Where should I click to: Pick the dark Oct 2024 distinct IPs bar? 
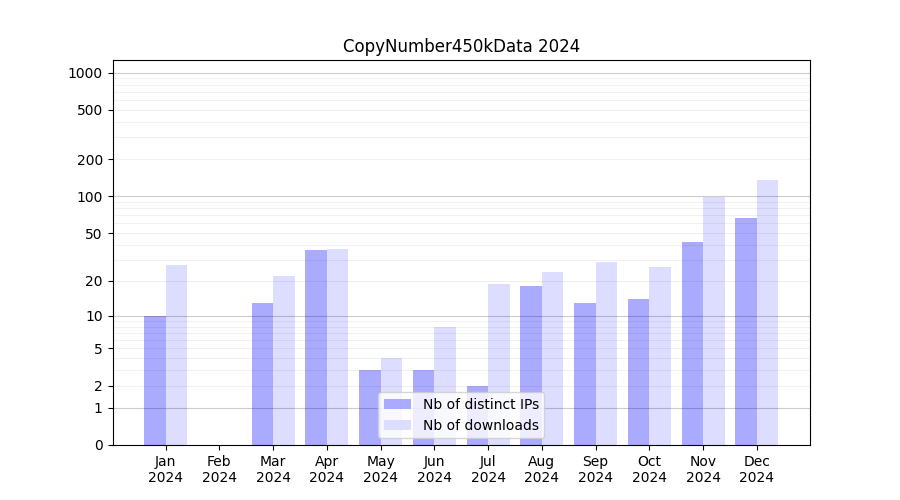638,372
